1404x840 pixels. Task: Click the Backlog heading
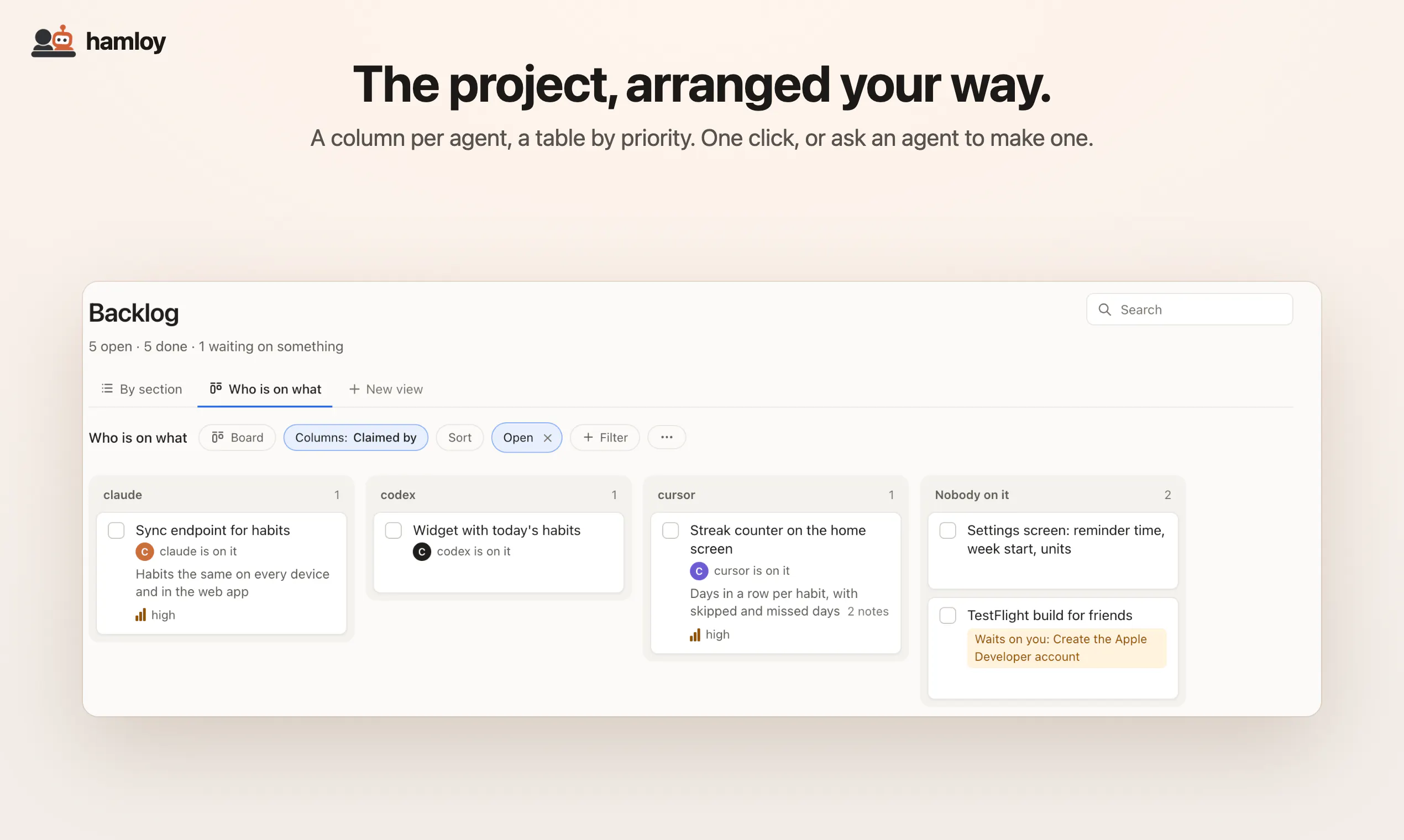[134, 313]
